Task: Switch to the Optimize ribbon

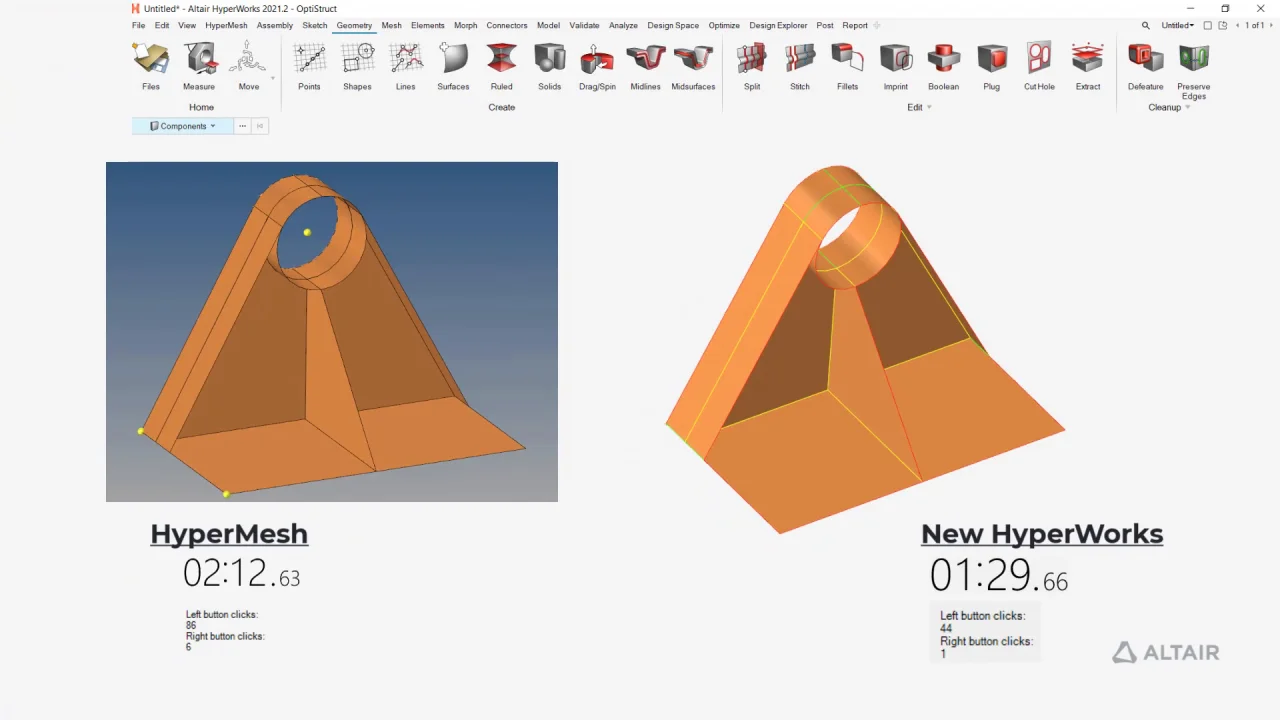Action: 724,25
